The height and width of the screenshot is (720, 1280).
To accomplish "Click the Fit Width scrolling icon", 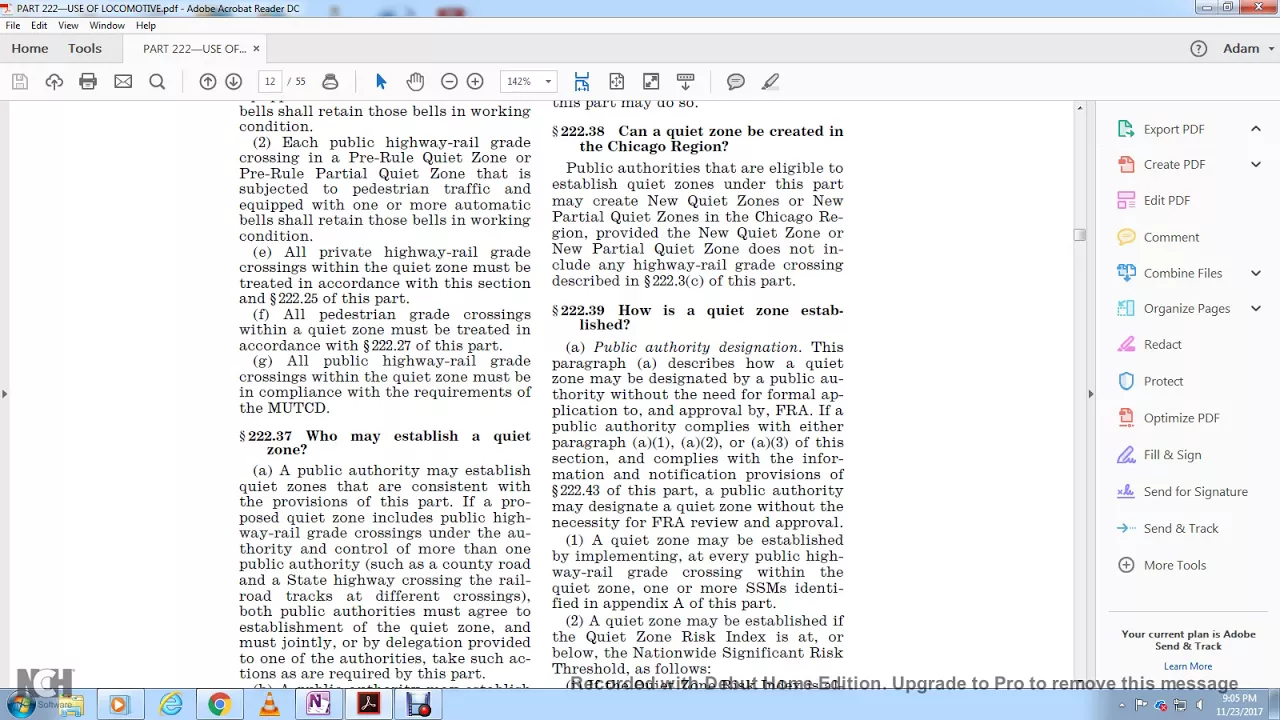I will point(582,82).
